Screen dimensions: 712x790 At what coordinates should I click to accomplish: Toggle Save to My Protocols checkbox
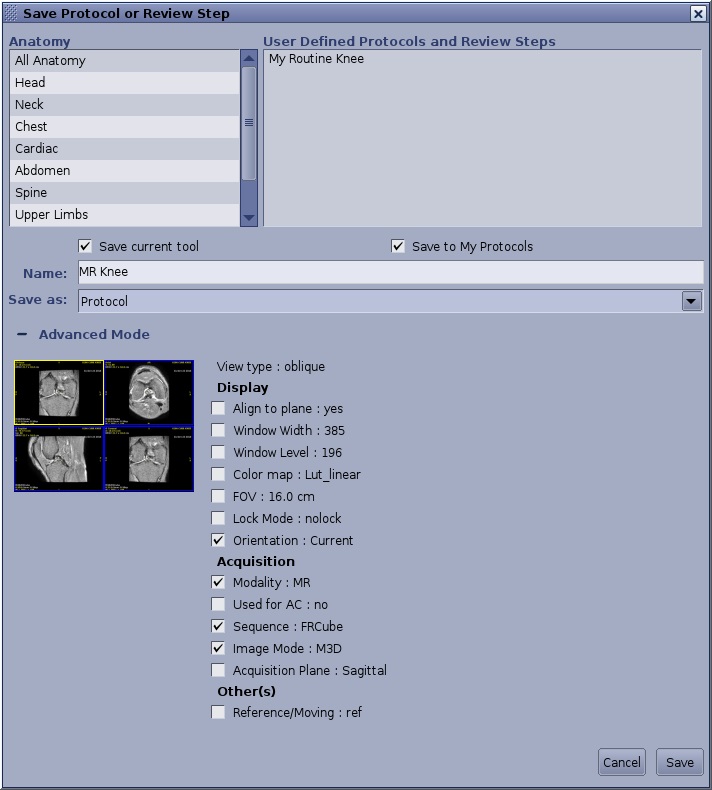(398, 247)
